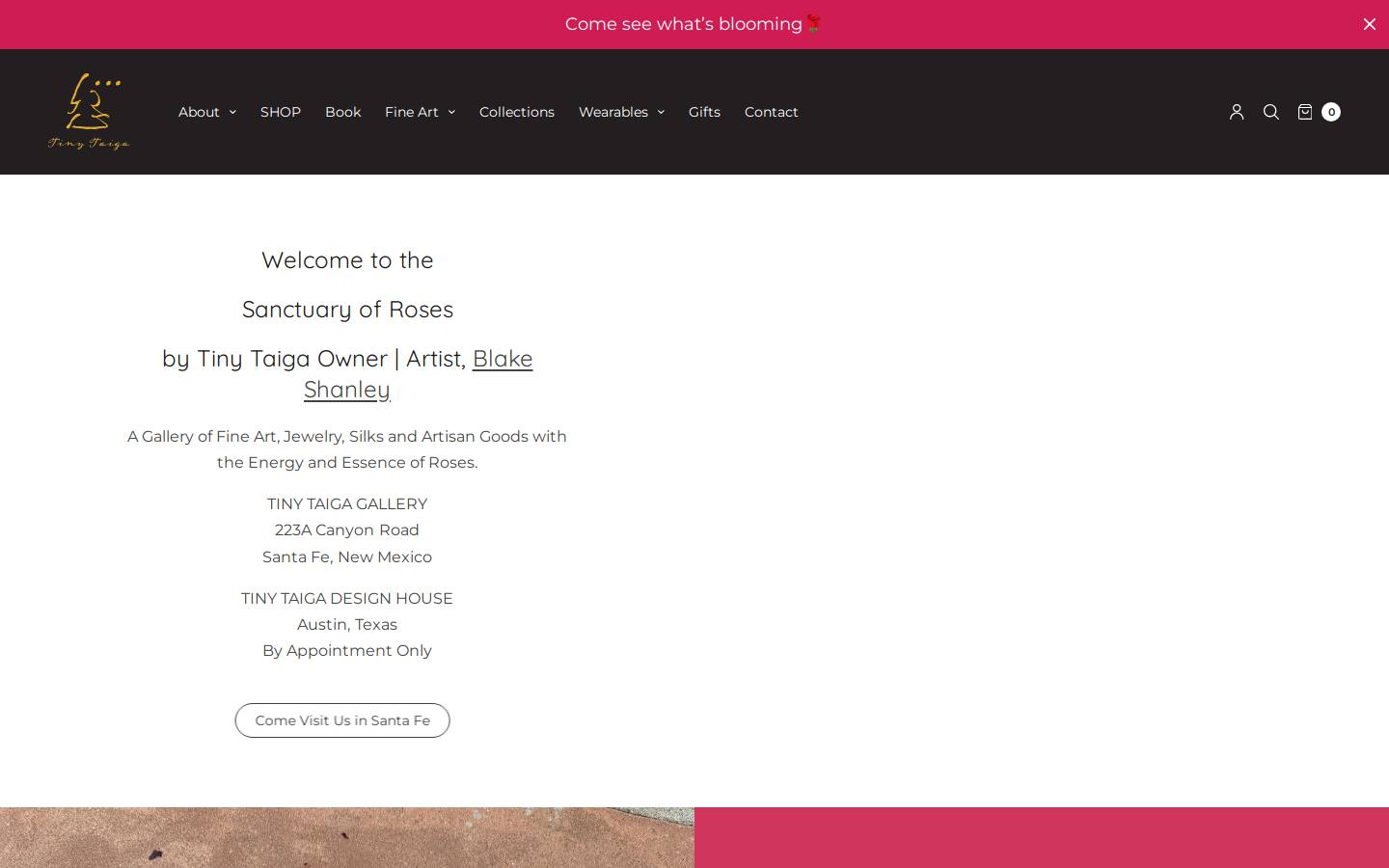Dismiss the announcement bar with X
The height and width of the screenshot is (868, 1389).
click(x=1370, y=24)
